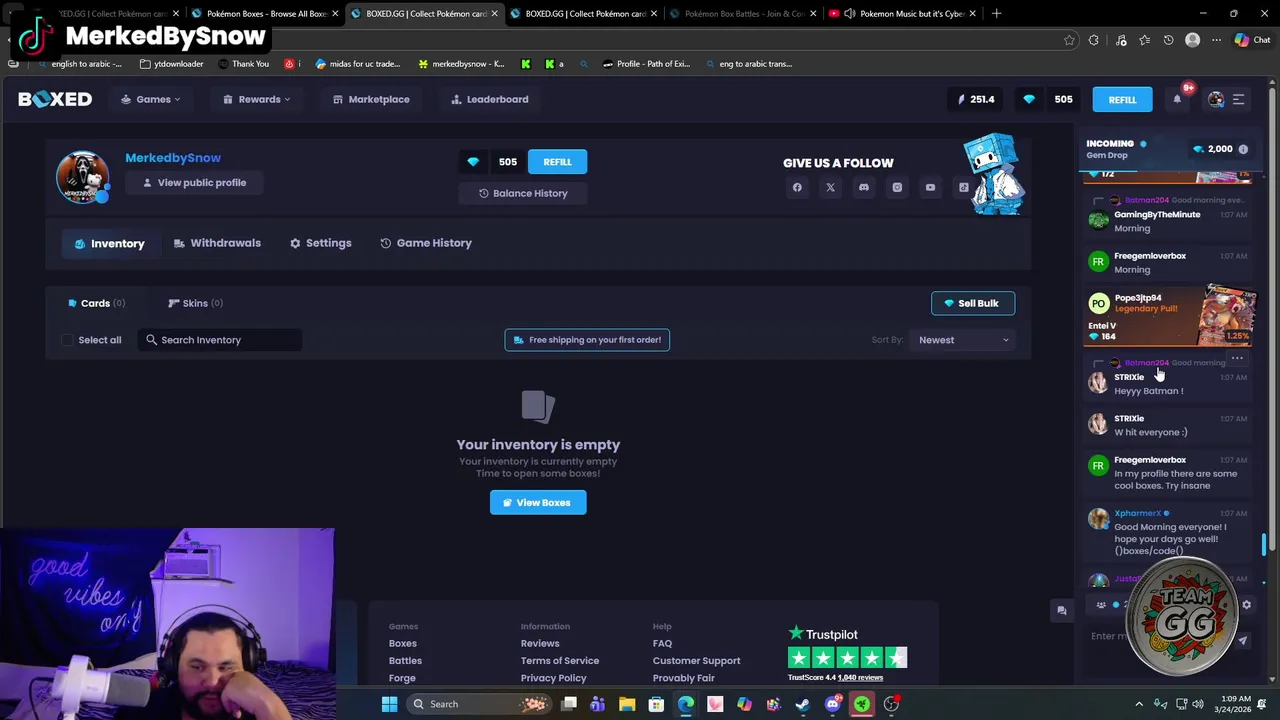Open the Terms of Service footer link
The height and width of the screenshot is (720, 1280).
pos(560,661)
